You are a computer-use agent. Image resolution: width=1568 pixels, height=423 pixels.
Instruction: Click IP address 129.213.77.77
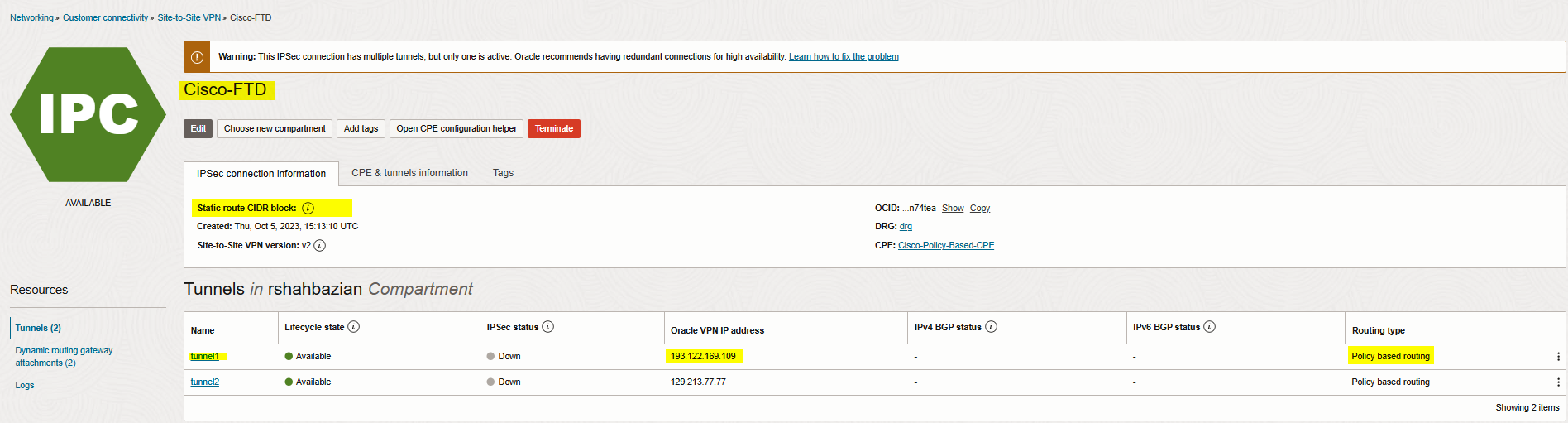[x=698, y=382]
